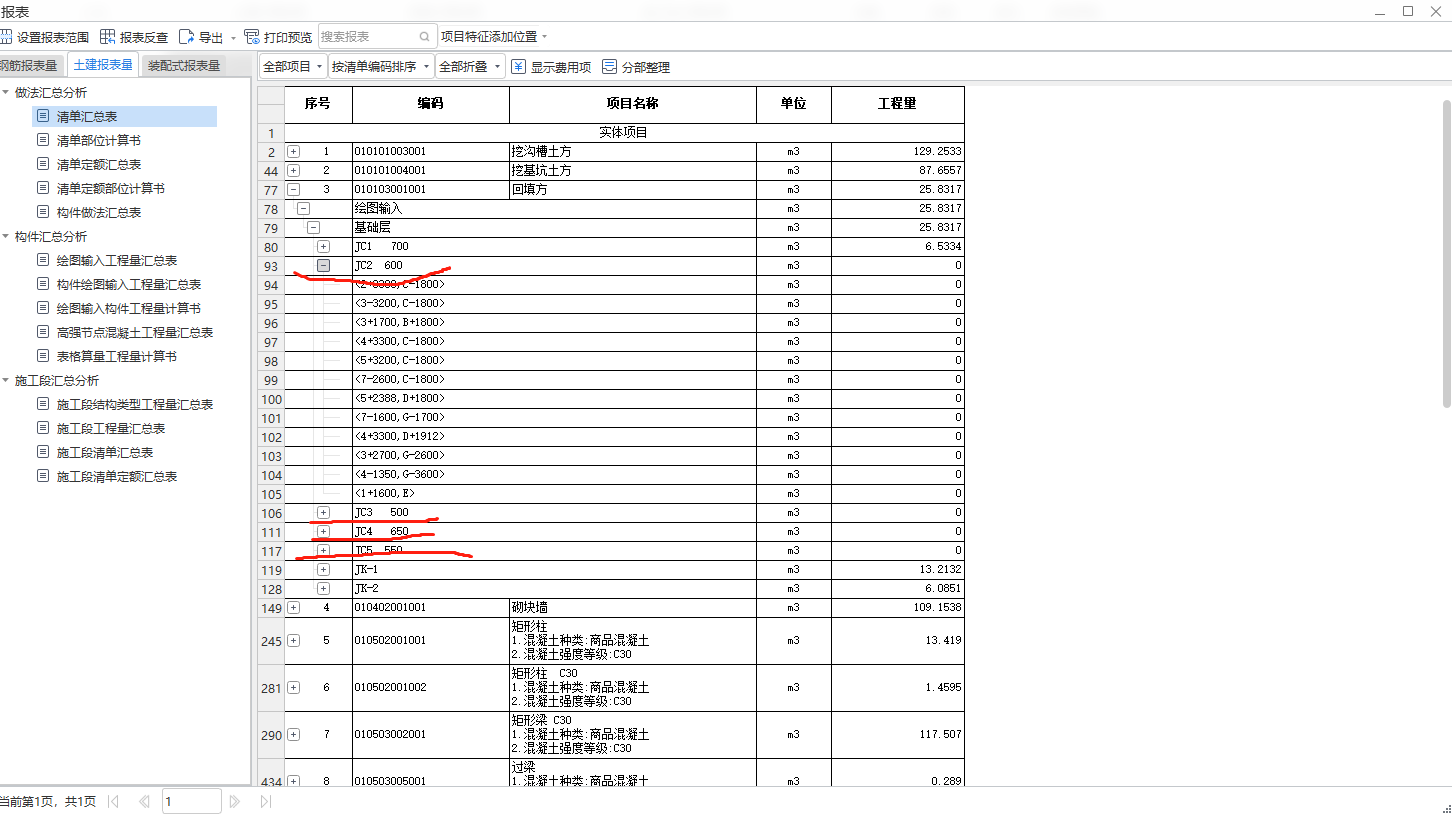Expand row 2 挖基坑土方

point(294,170)
